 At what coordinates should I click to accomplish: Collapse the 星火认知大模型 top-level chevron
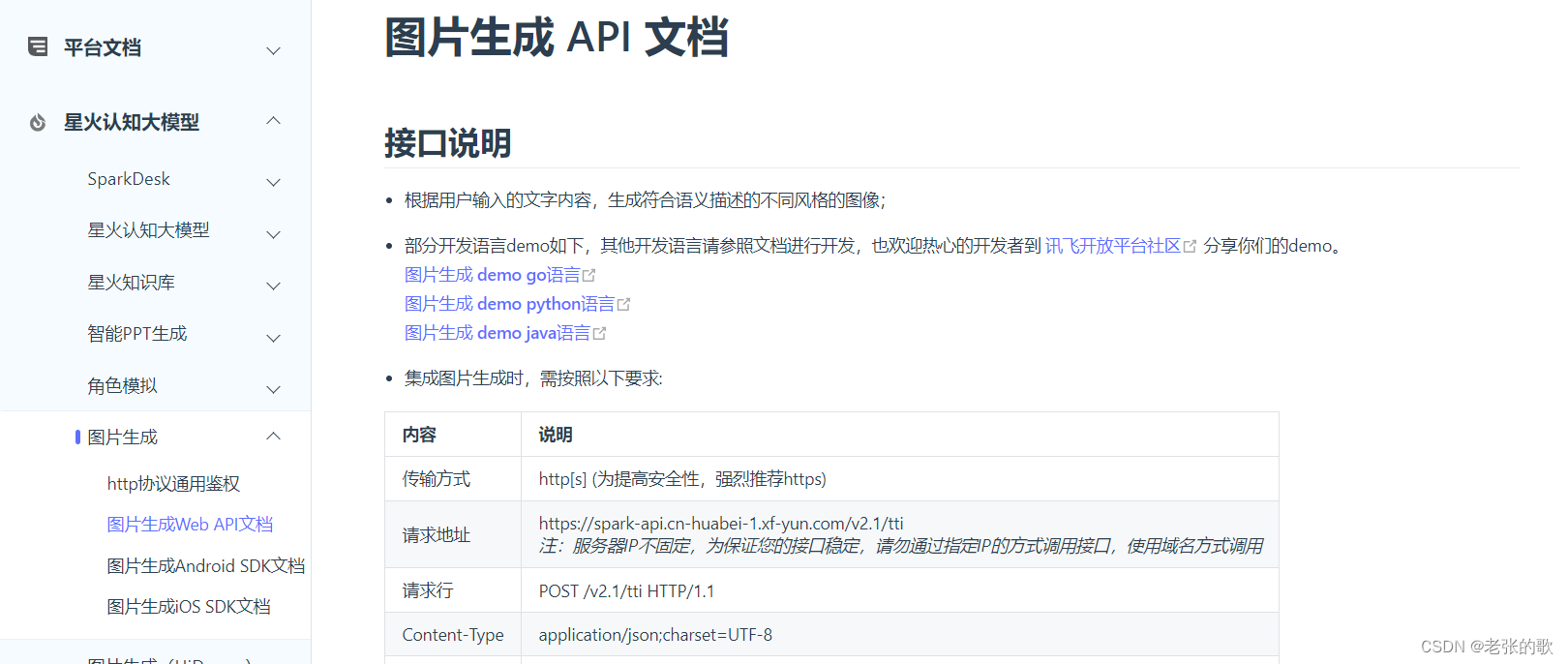click(274, 120)
